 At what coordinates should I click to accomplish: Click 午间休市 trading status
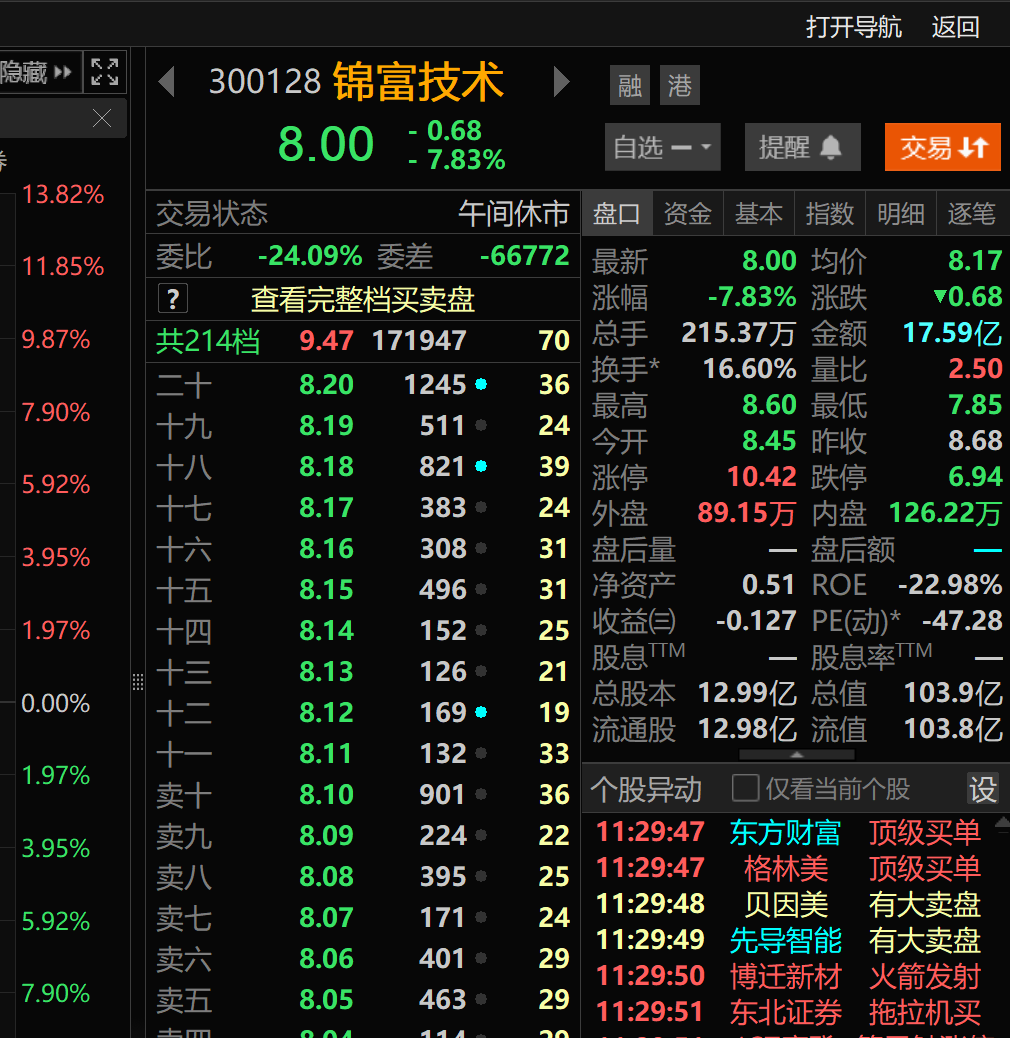[x=514, y=214]
